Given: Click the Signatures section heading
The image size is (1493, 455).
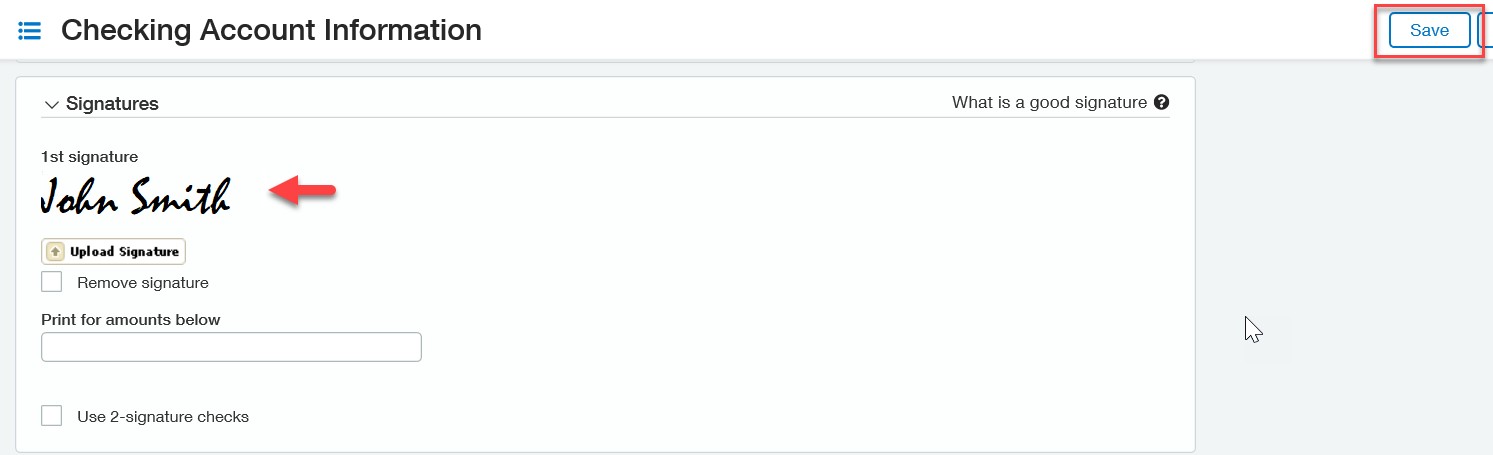Looking at the screenshot, I should click(112, 104).
